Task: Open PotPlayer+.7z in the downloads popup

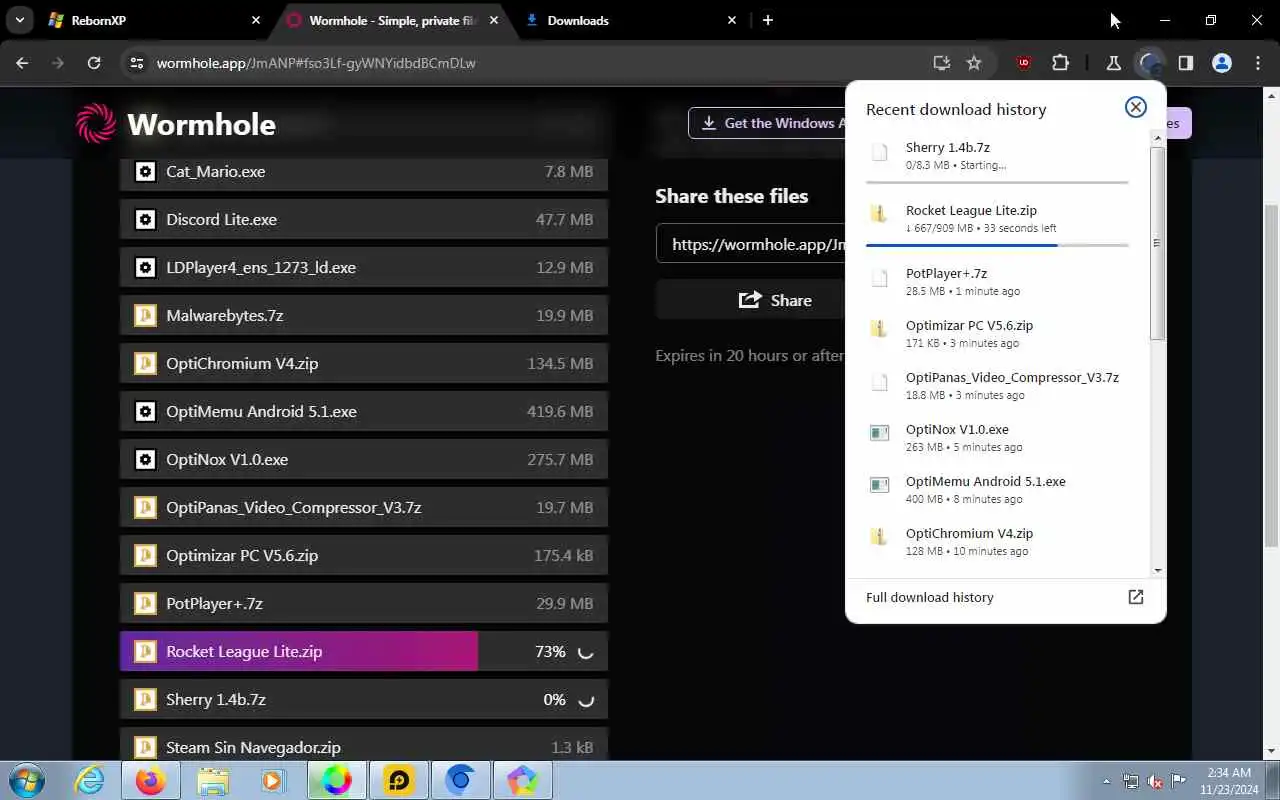Action: pyautogui.click(x=997, y=282)
